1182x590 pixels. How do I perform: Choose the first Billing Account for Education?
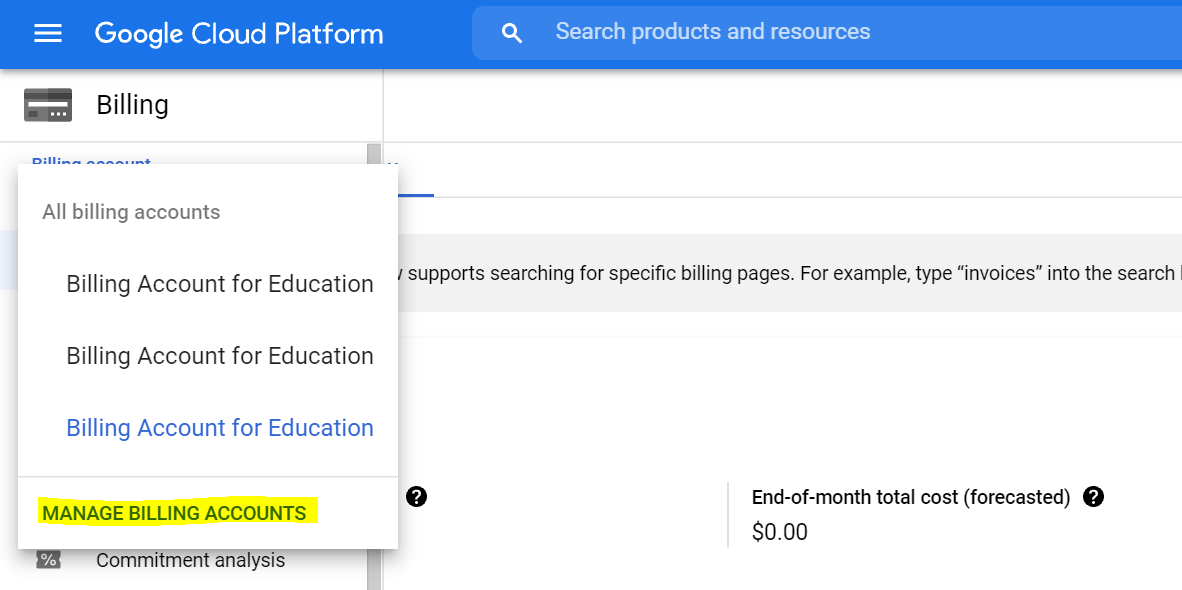(219, 284)
